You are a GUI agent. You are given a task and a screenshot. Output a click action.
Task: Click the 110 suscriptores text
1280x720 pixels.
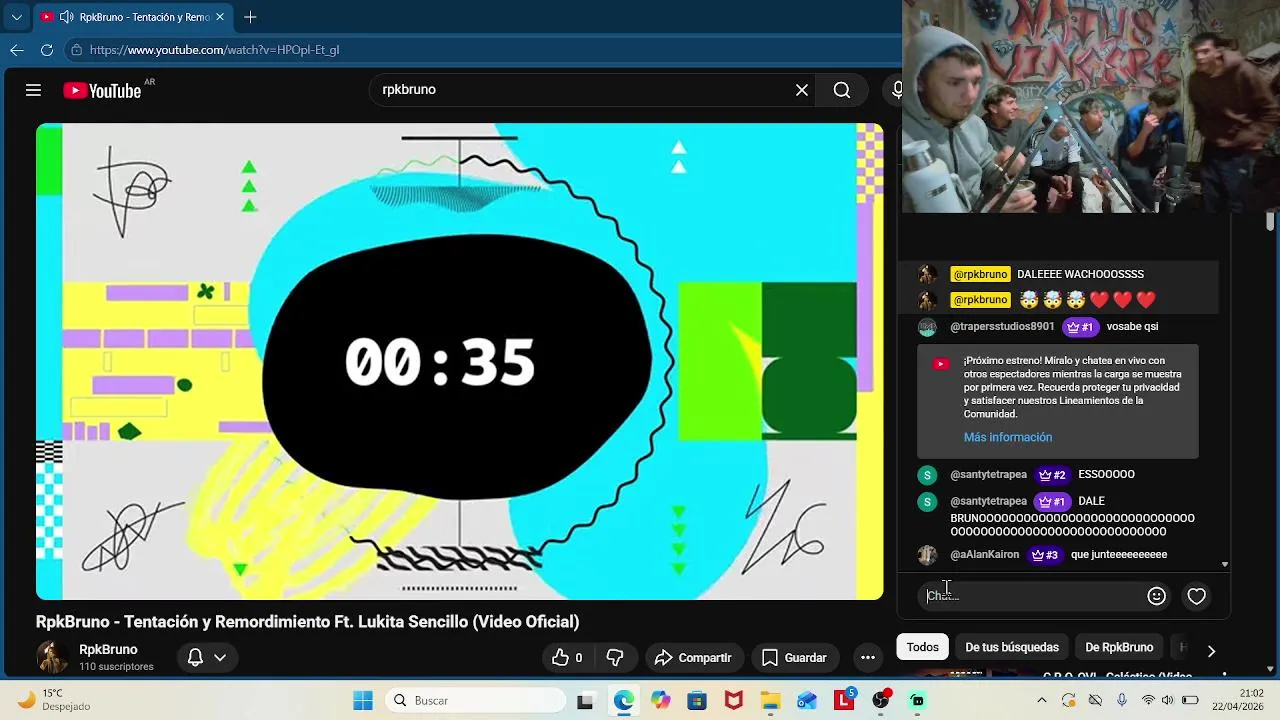(116, 667)
